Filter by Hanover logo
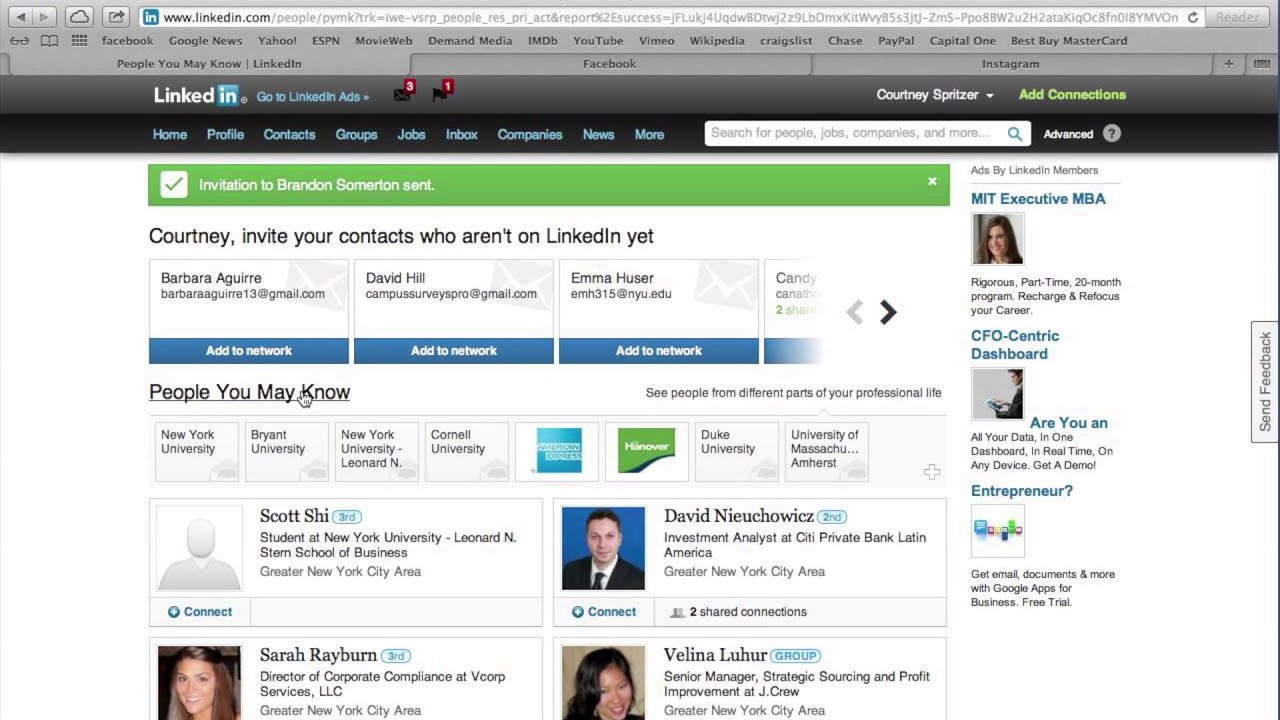 point(647,451)
